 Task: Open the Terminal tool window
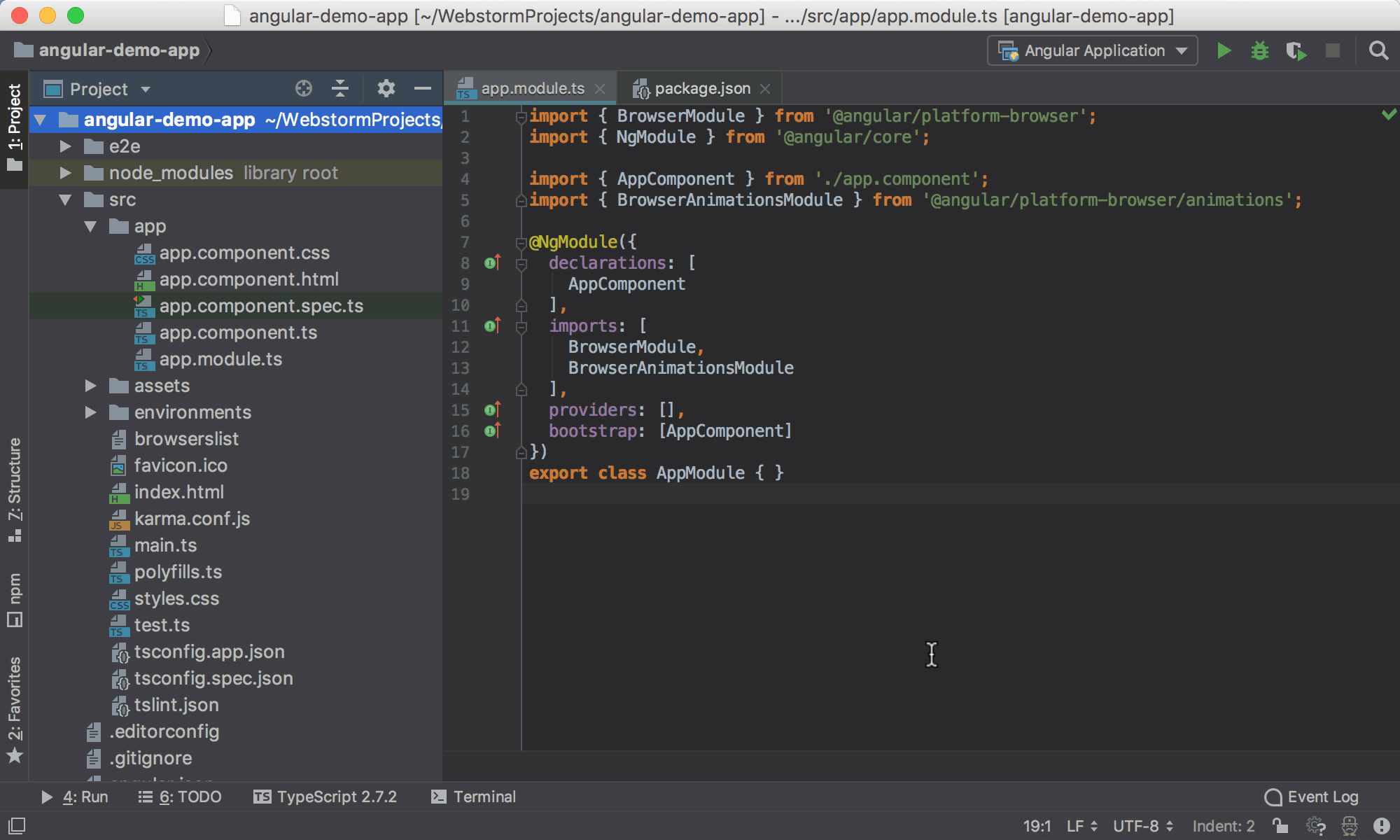tap(473, 797)
